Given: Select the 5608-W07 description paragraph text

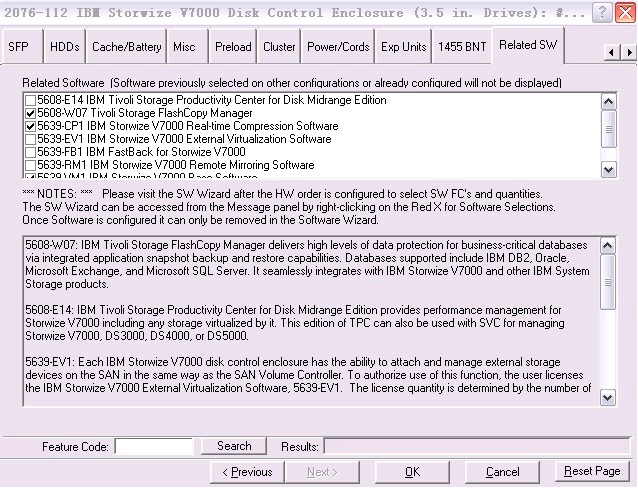Looking at the screenshot, I should [x=307, y=265].
